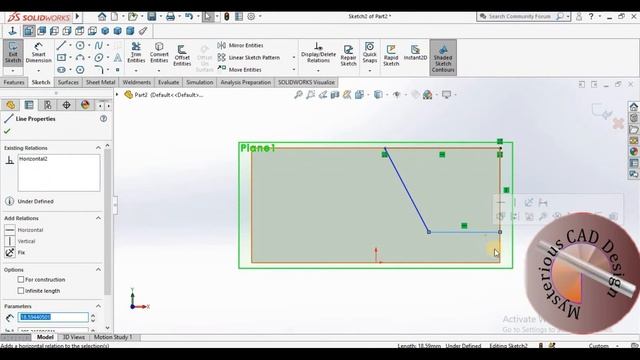Open the ConfigurationManager tab
Viewport: 640px width, 360px height.
coord(48,105)
